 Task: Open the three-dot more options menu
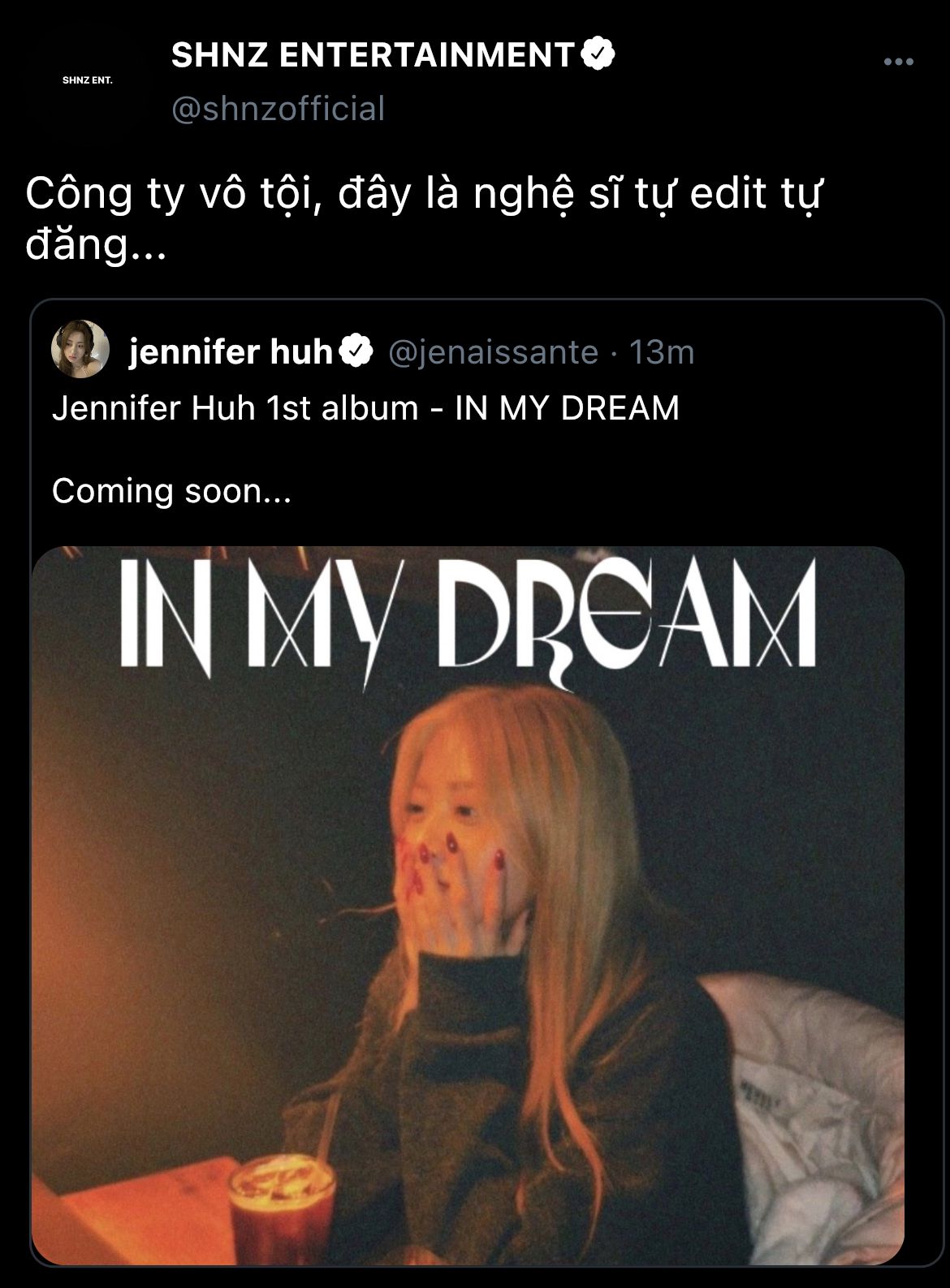click(898, 62)
